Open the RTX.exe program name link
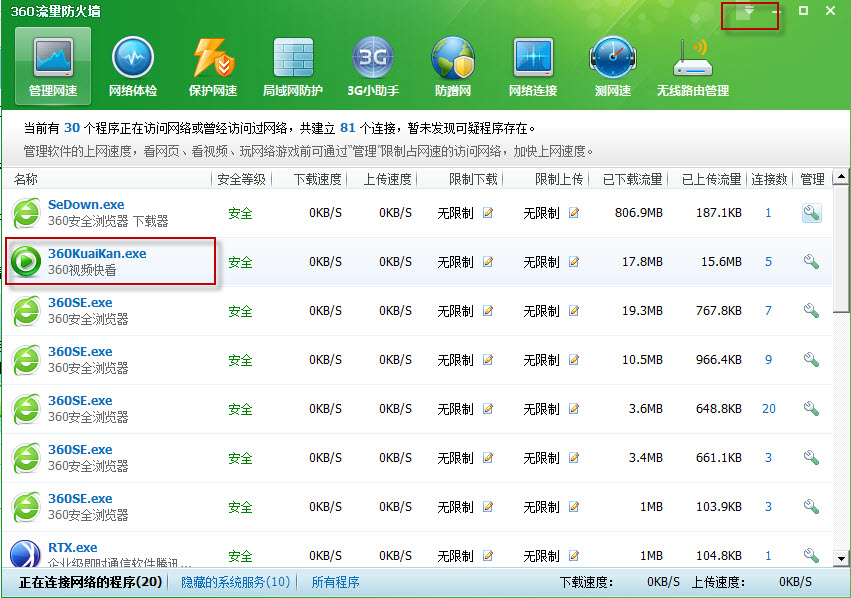The height and width of the screenshot is (598, 851). click(73, 548)
